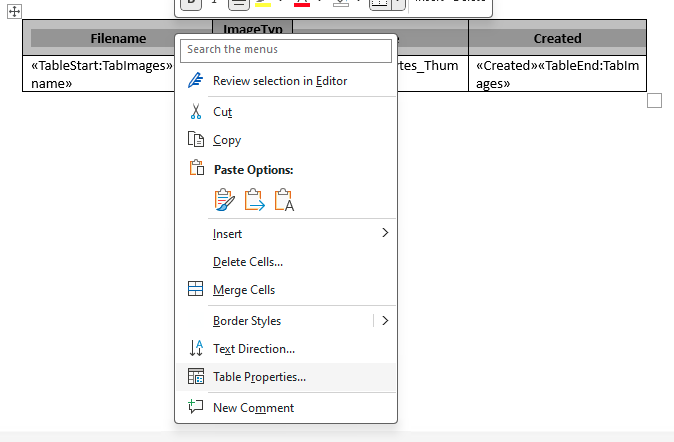The height and width of the screenshot is (442, 674).
Task: Paste with Keep Source Formatting icon
Action: pos(225,200)
